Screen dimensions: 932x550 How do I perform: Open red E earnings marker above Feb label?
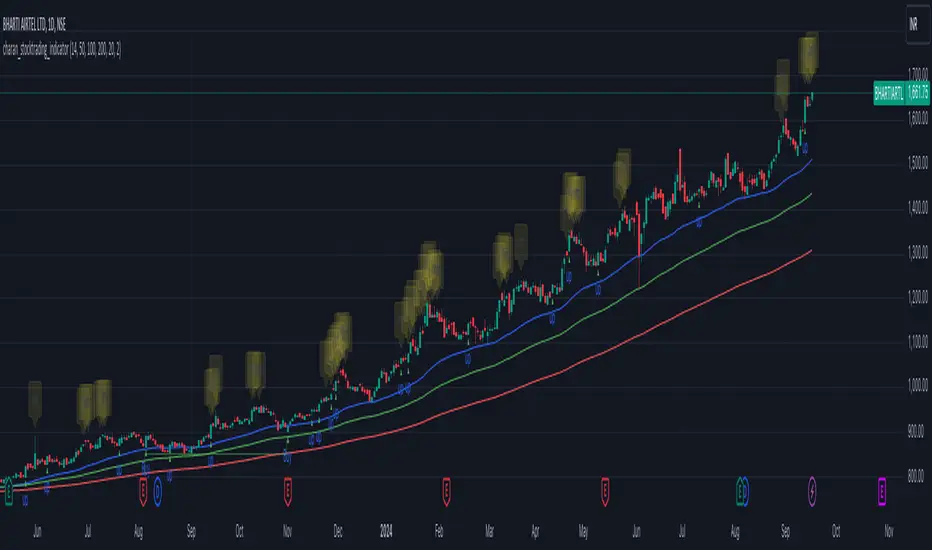coord(446,491)
